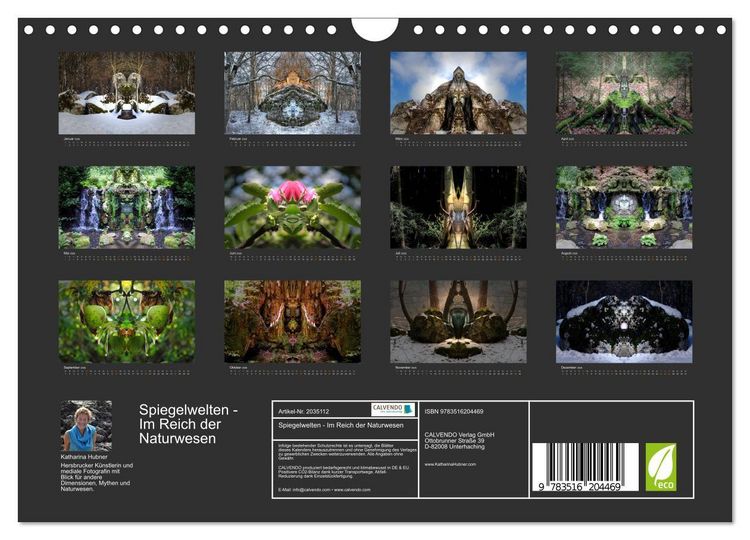This screenshot has width=750, height=540.
Task: Select 'Artikel-Nr. 2035112' text
Action: pyautogui.click(x=303, y=411)
